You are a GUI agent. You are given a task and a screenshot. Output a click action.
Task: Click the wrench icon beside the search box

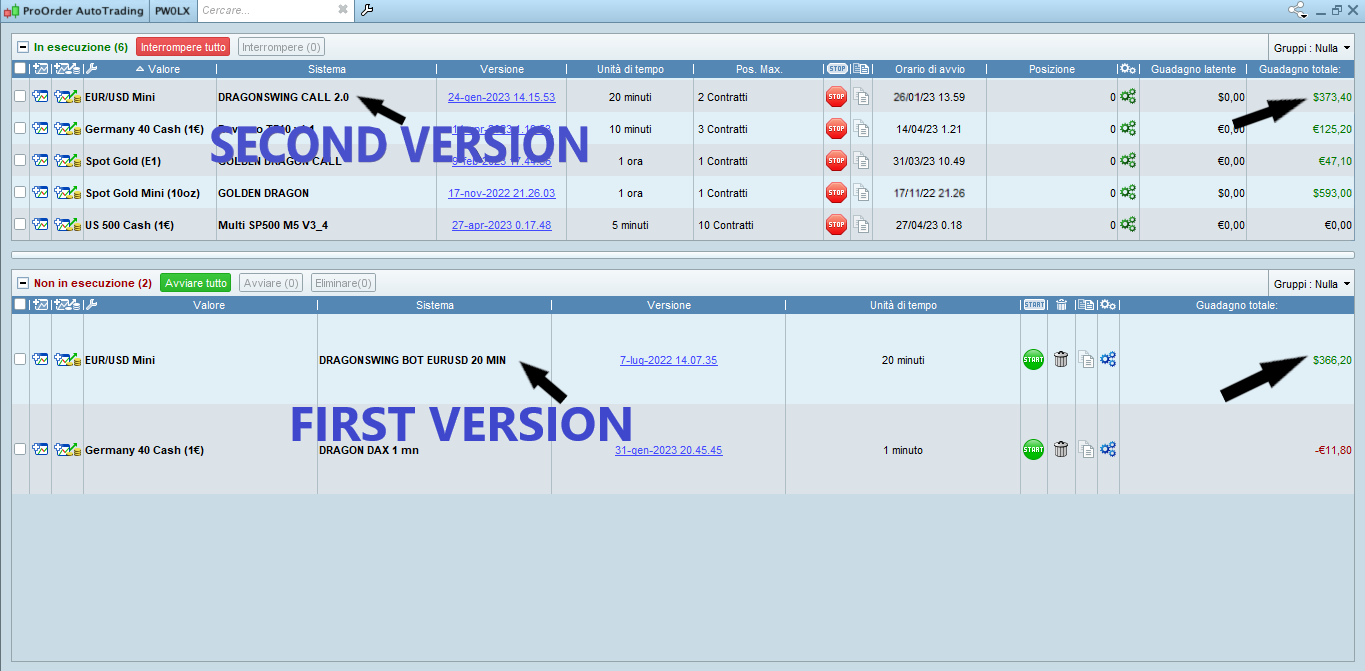click(x=367, y=10)
